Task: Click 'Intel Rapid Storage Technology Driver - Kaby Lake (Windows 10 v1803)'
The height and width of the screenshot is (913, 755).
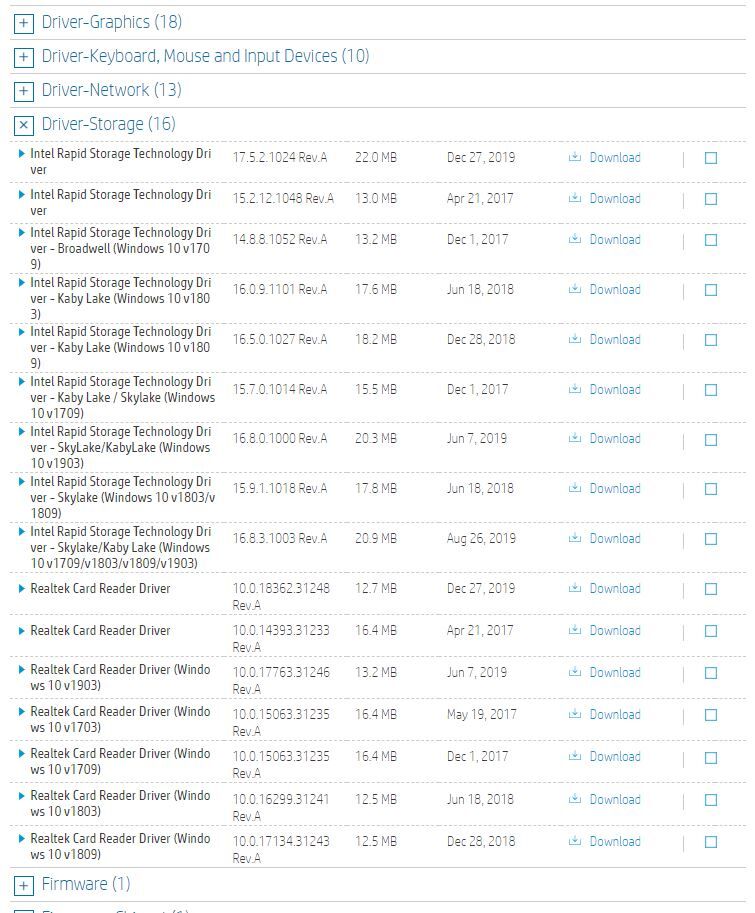Action: (x=120, y=298)
